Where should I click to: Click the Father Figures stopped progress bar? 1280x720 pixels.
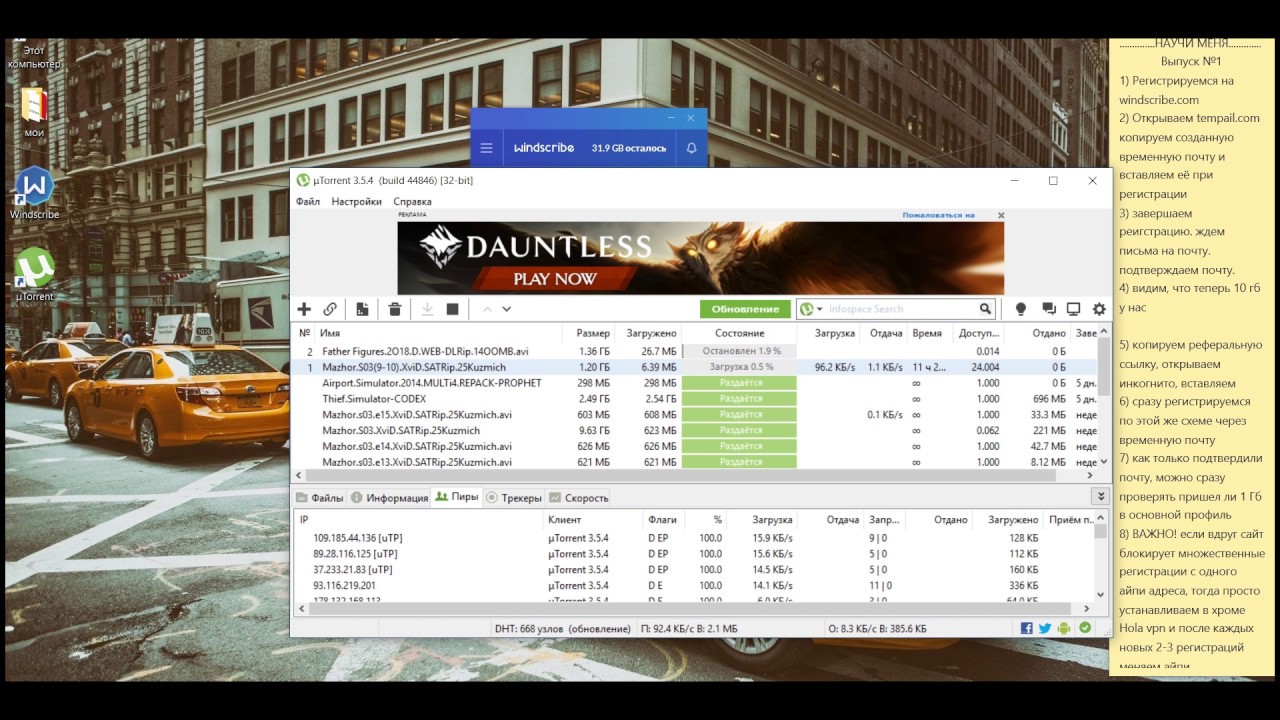[739, 351]
